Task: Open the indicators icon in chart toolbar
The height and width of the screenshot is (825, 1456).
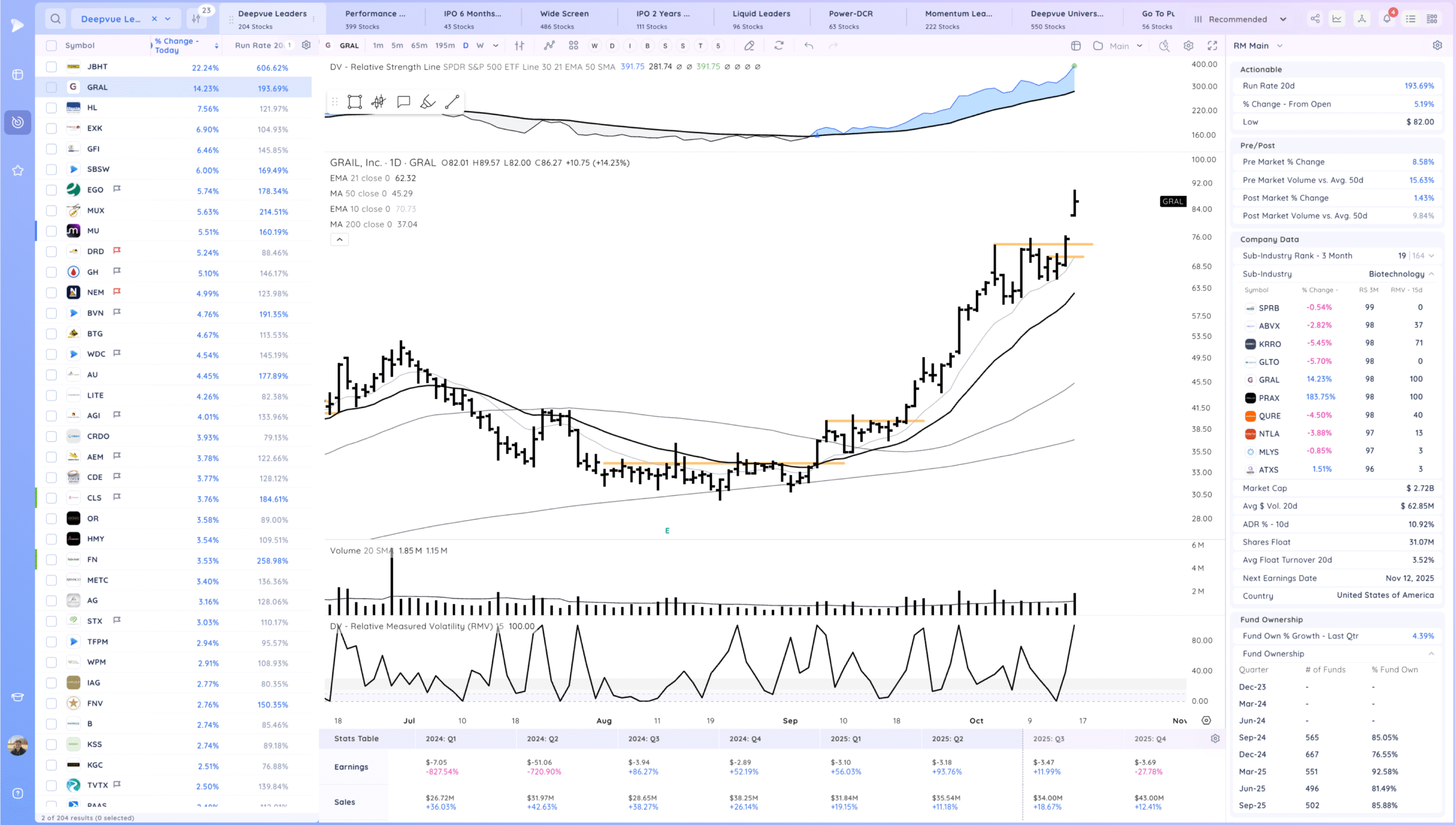Action: (549, 46)
